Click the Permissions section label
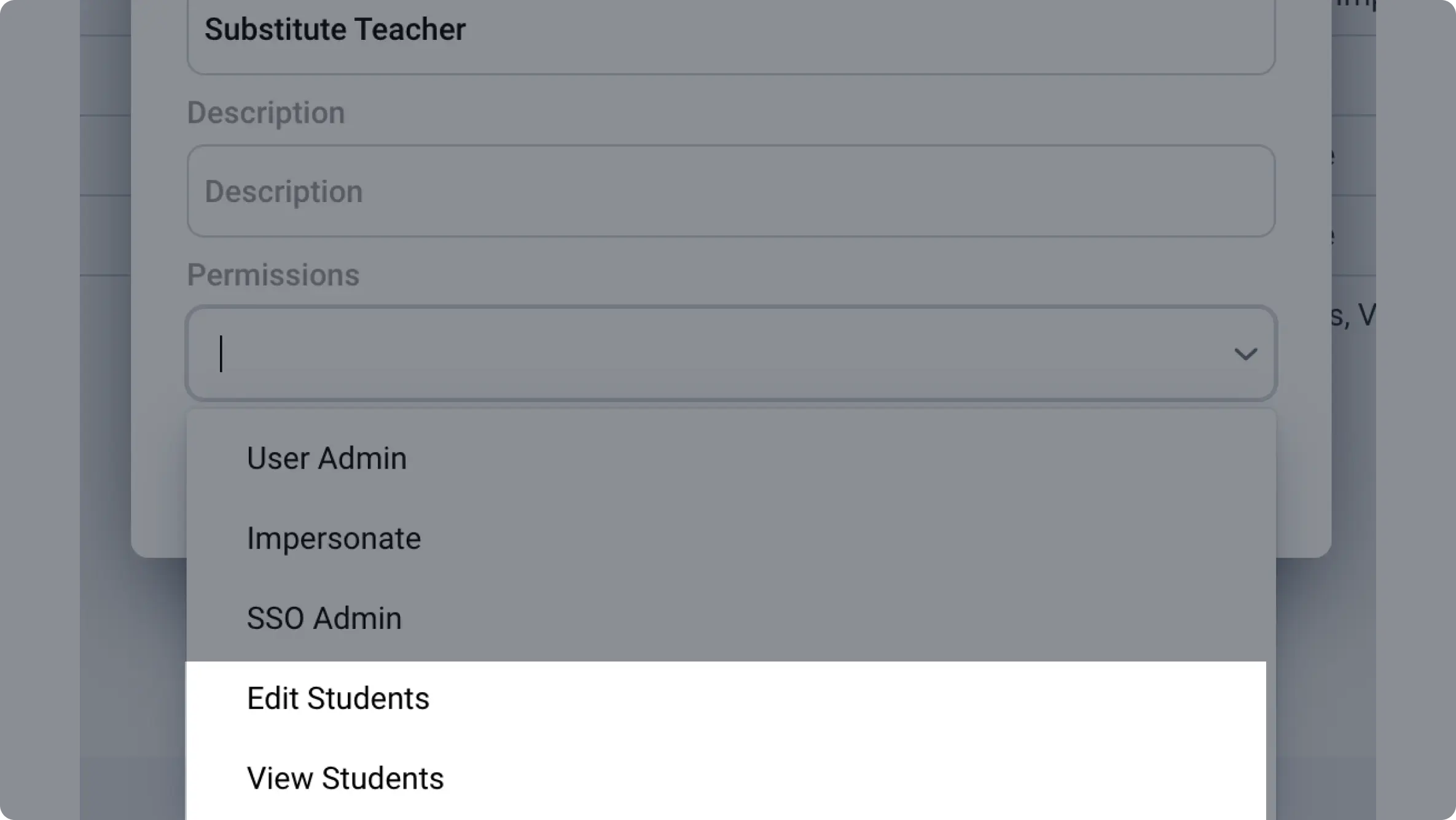 [273, 275]
